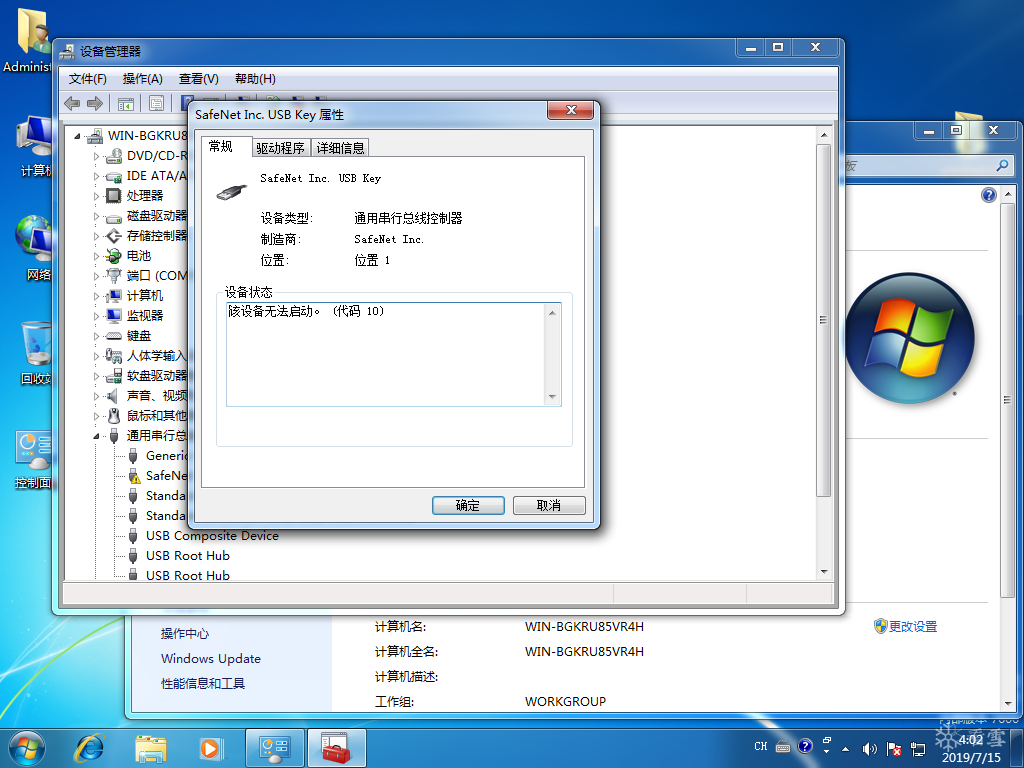Open 性能信息和工具 link
1024x768 pixels.
tap(203, 684)
